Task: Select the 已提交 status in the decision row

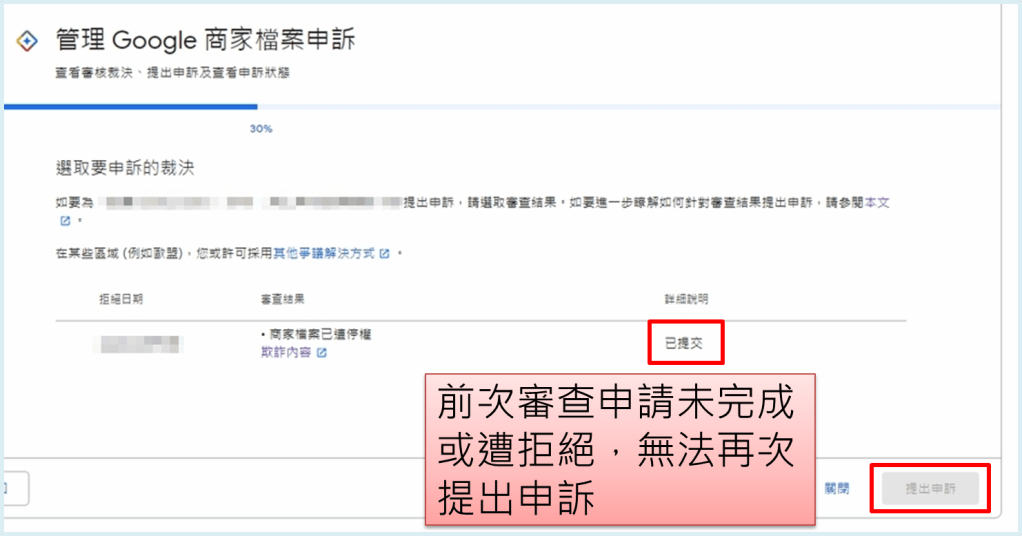Action: pos(684,343)
